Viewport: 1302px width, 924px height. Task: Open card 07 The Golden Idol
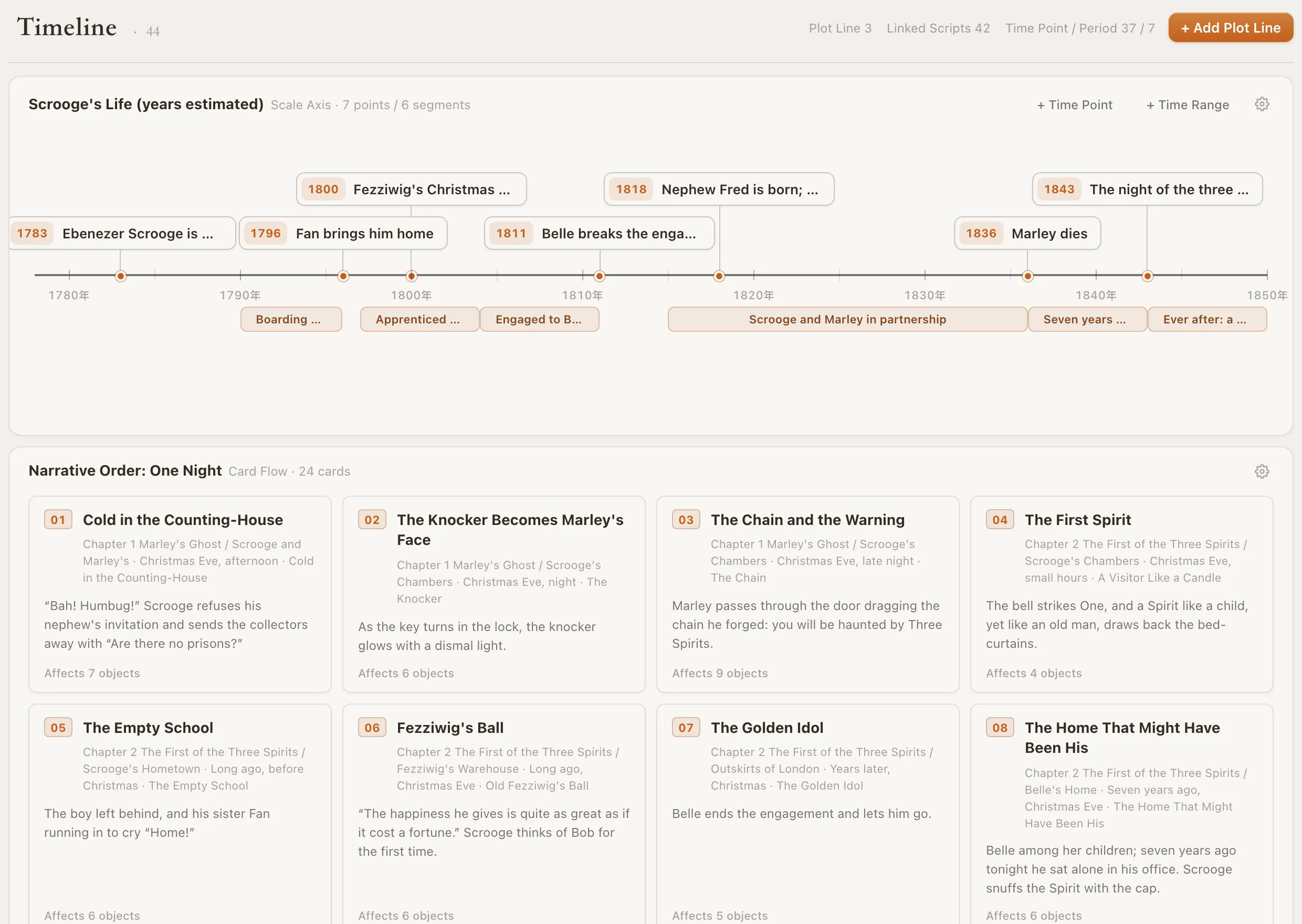point(807,814)
